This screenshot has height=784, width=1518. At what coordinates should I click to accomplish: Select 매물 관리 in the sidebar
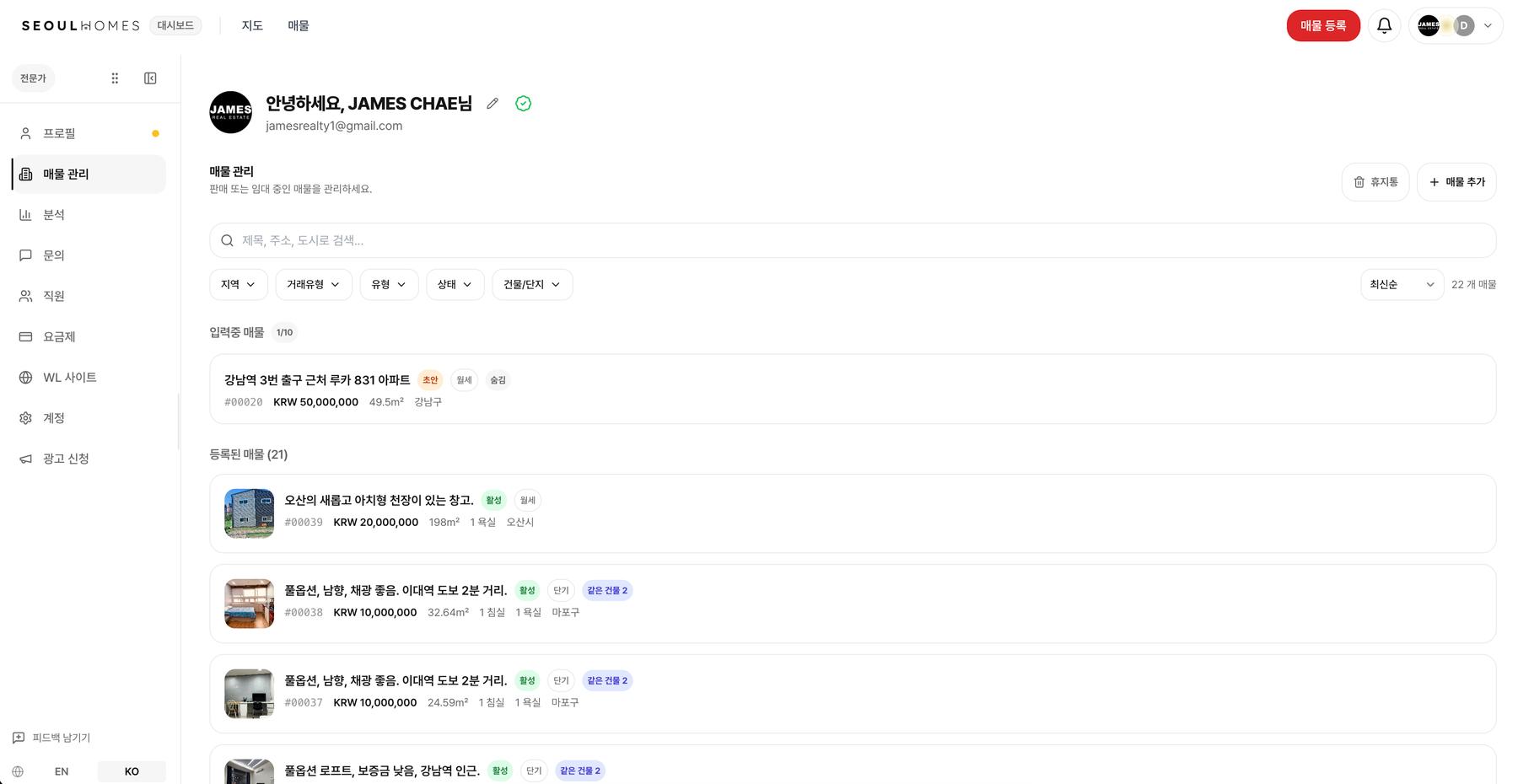pyautogui.click(x=89, y=174)
